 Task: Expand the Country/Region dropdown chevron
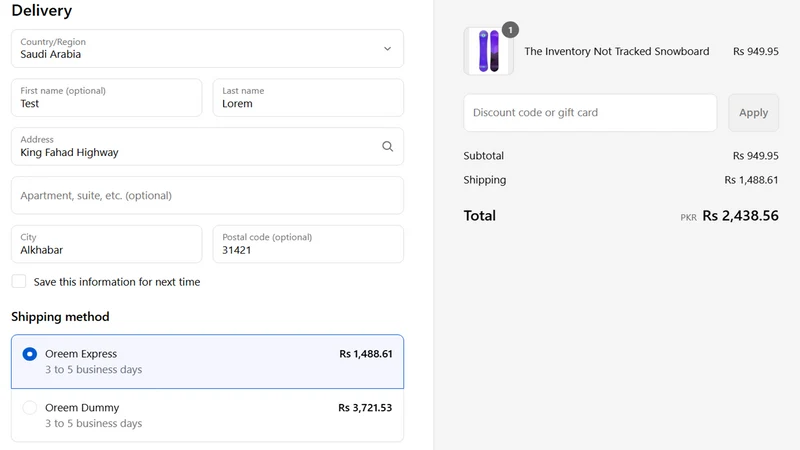(387, 48)
